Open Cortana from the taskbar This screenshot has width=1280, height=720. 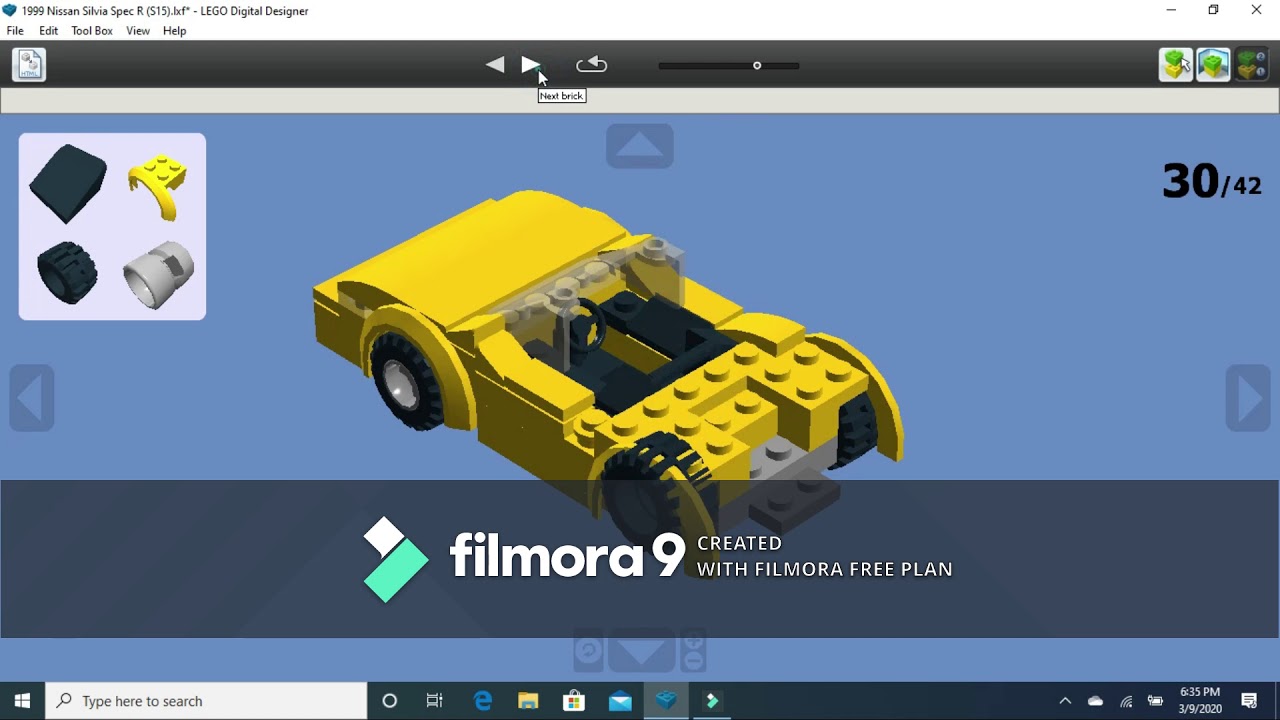[x=390, y=701]
